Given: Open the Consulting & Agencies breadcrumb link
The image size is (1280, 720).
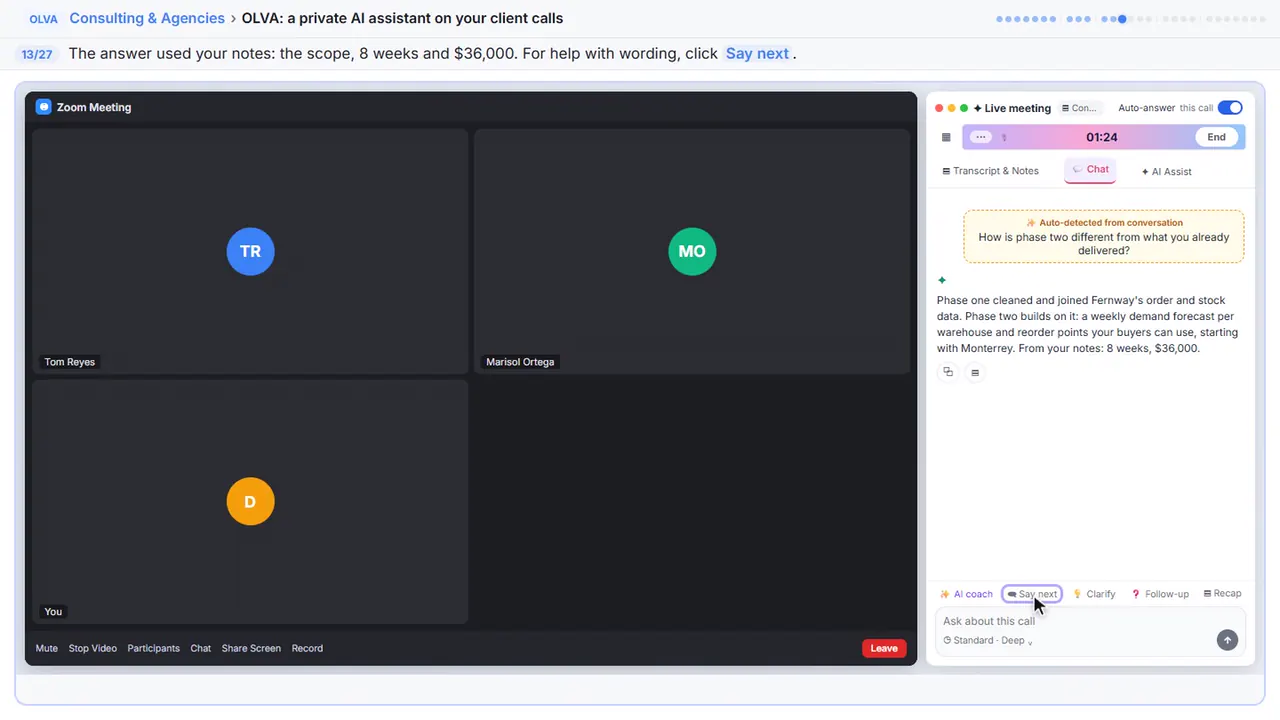Looking at the screenshot, I should (x=147, y=18).
